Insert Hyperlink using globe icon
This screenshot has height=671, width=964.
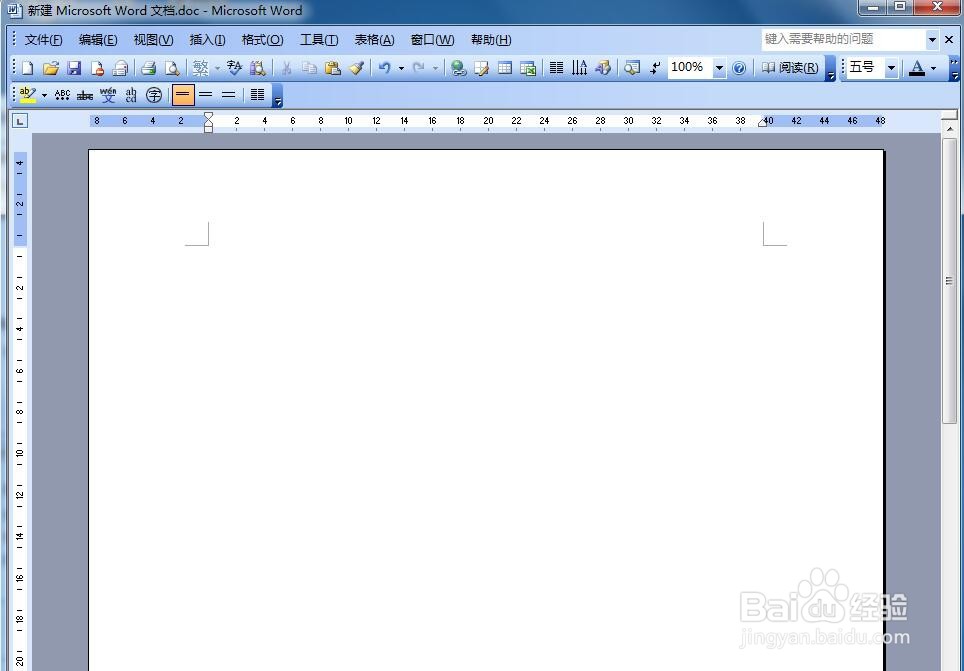(458, 68)
